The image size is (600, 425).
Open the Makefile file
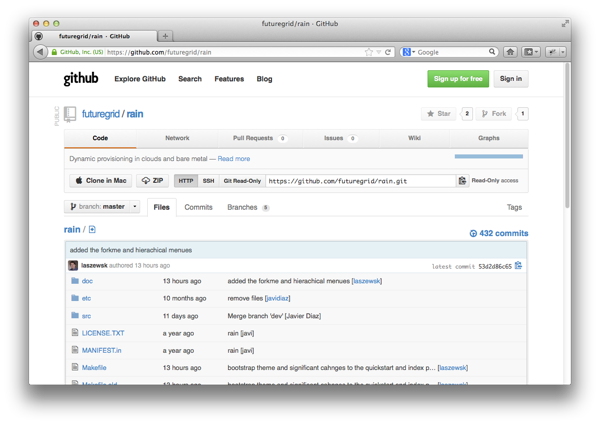pyautogui.click(x=94, y=368)
